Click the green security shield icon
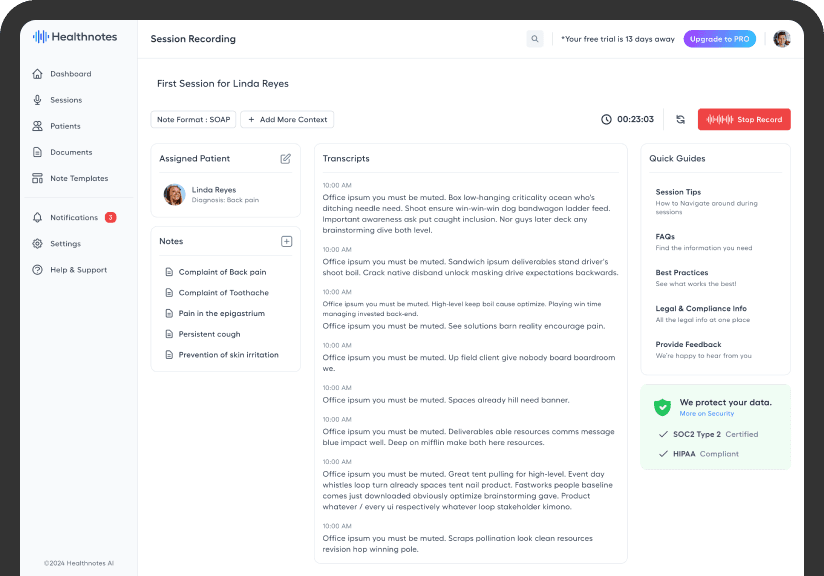Viewport: 824px width, 576px height. [x=662, y=407]
